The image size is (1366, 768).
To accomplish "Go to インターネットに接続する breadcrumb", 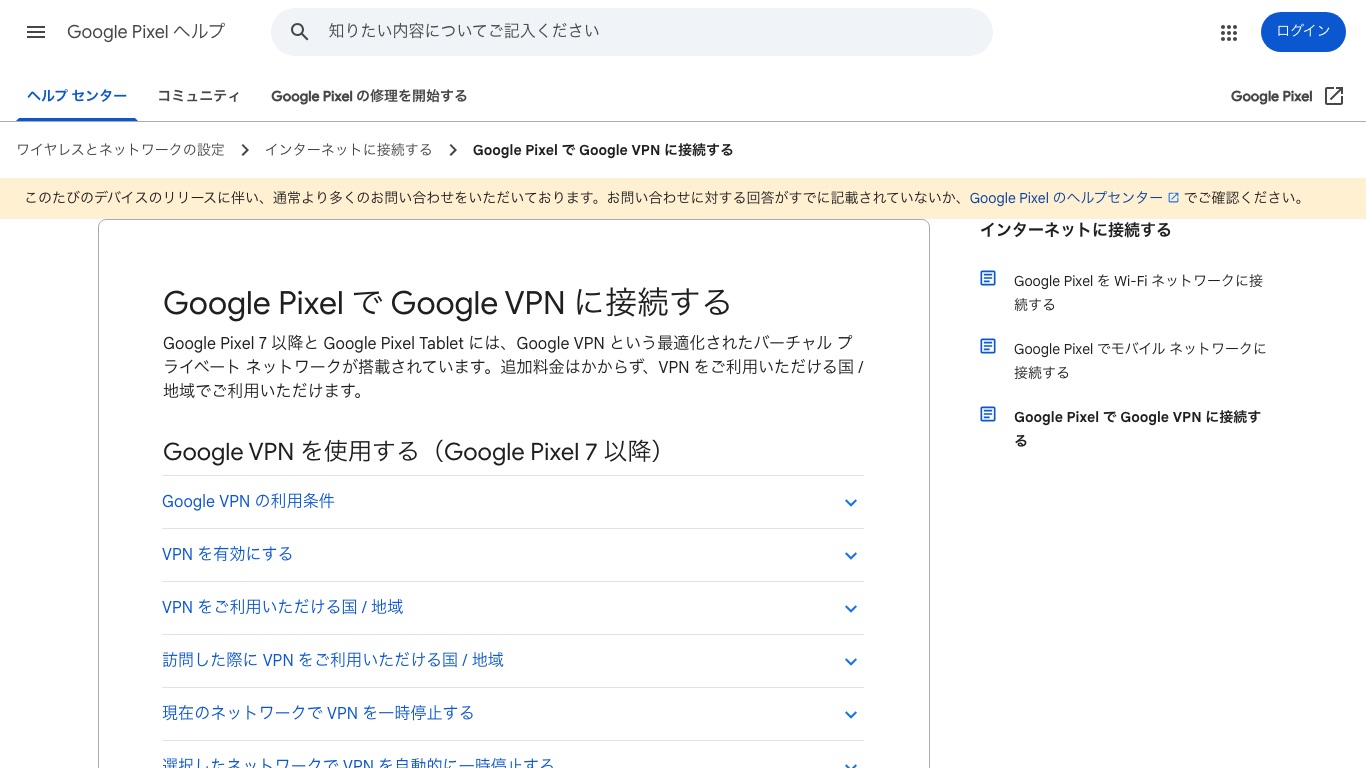I will pos(348,150).
